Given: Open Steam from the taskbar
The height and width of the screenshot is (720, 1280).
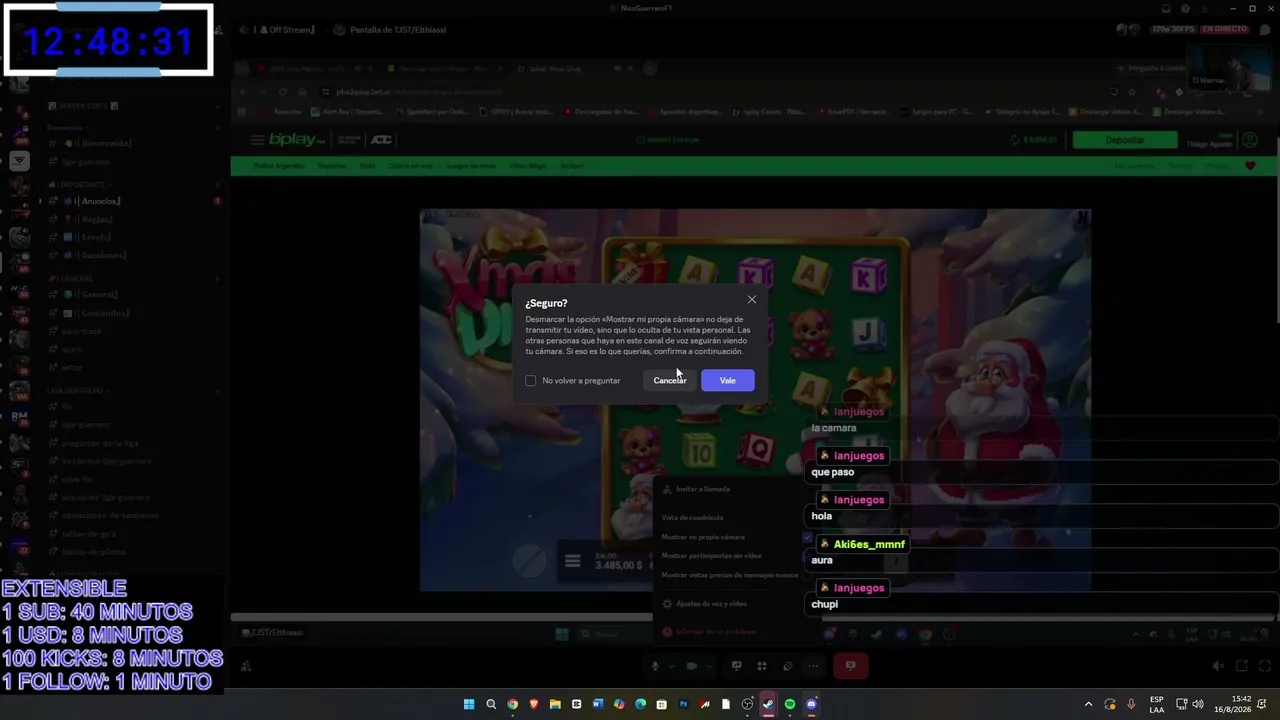Looking at the screenshot, I should [x=768, y=704].
